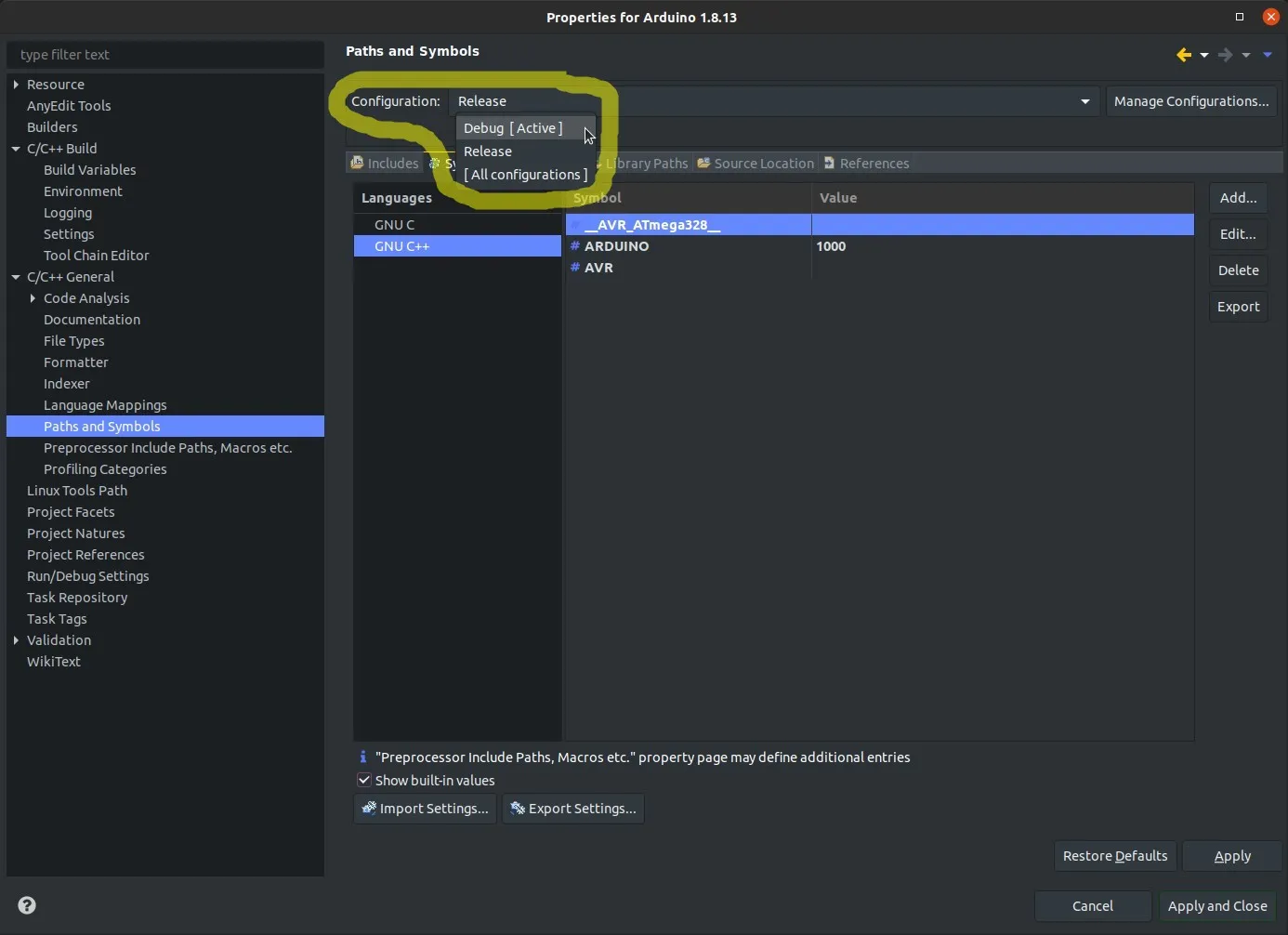Open Tool Chain Editor in the tree
This screenshot has width=1288, height=935.
pos(96,256)
